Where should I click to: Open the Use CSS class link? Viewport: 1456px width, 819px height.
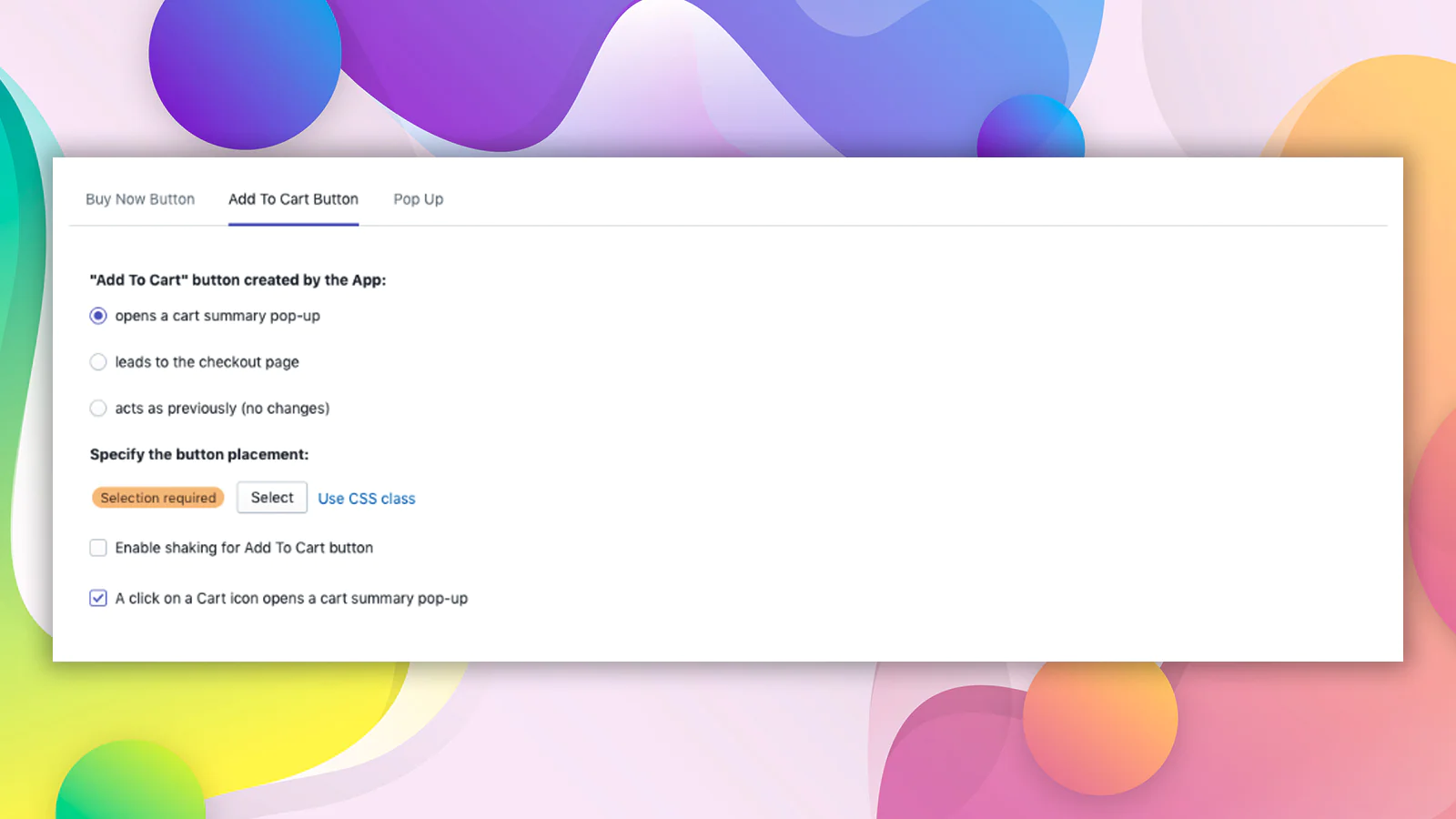click(x=367, y=499)
